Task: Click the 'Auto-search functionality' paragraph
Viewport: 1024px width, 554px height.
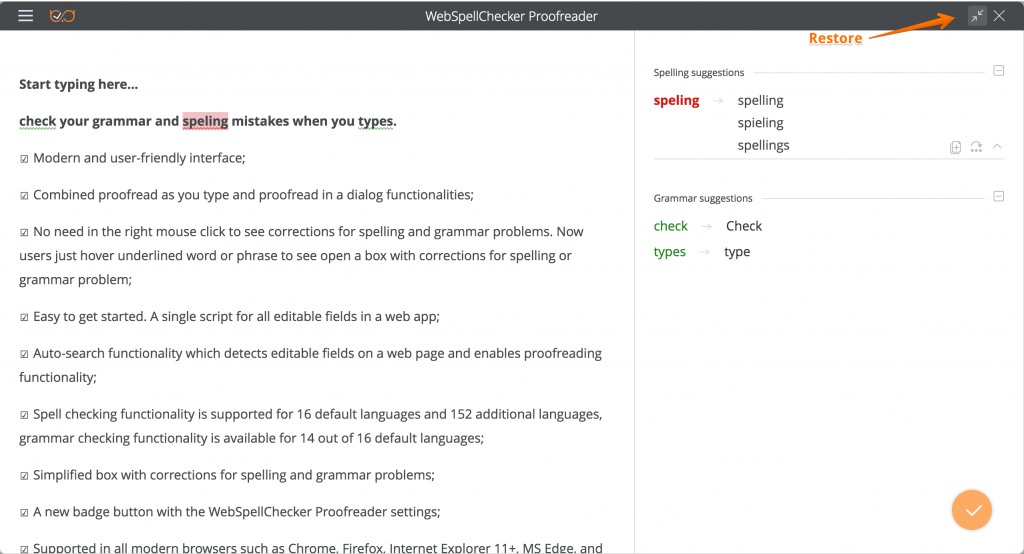Action: [x=311, y=365]
